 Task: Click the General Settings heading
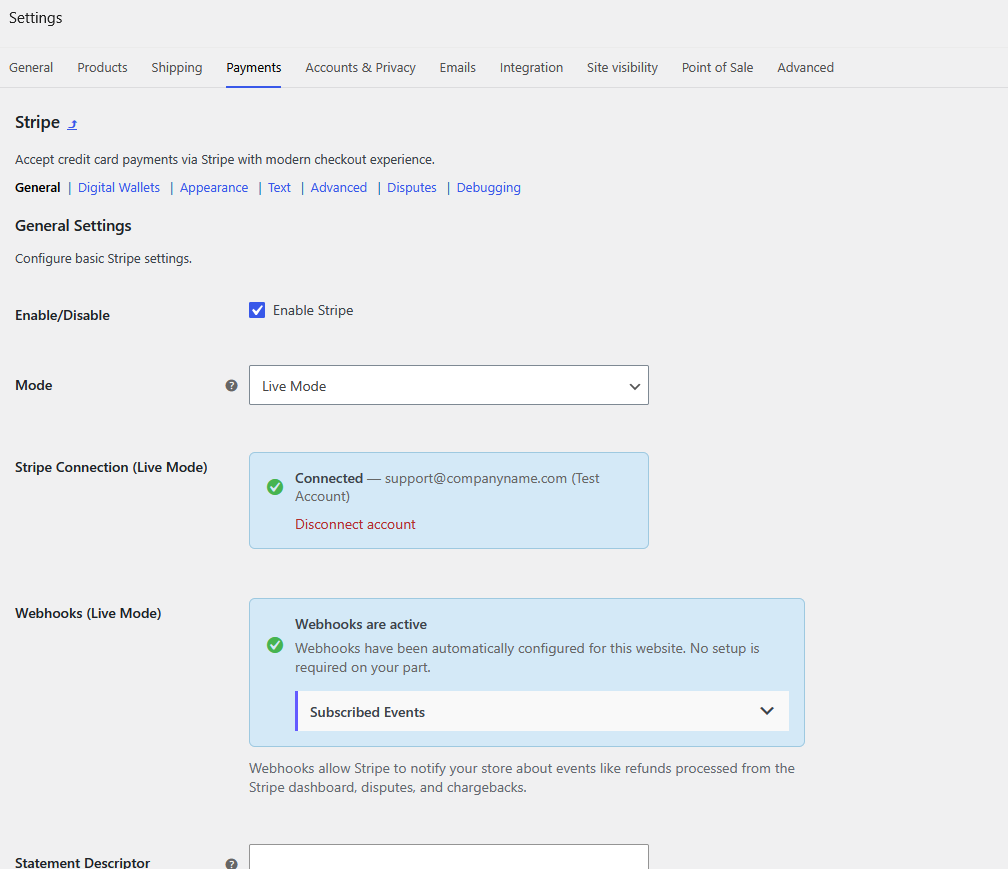point(73,226)
